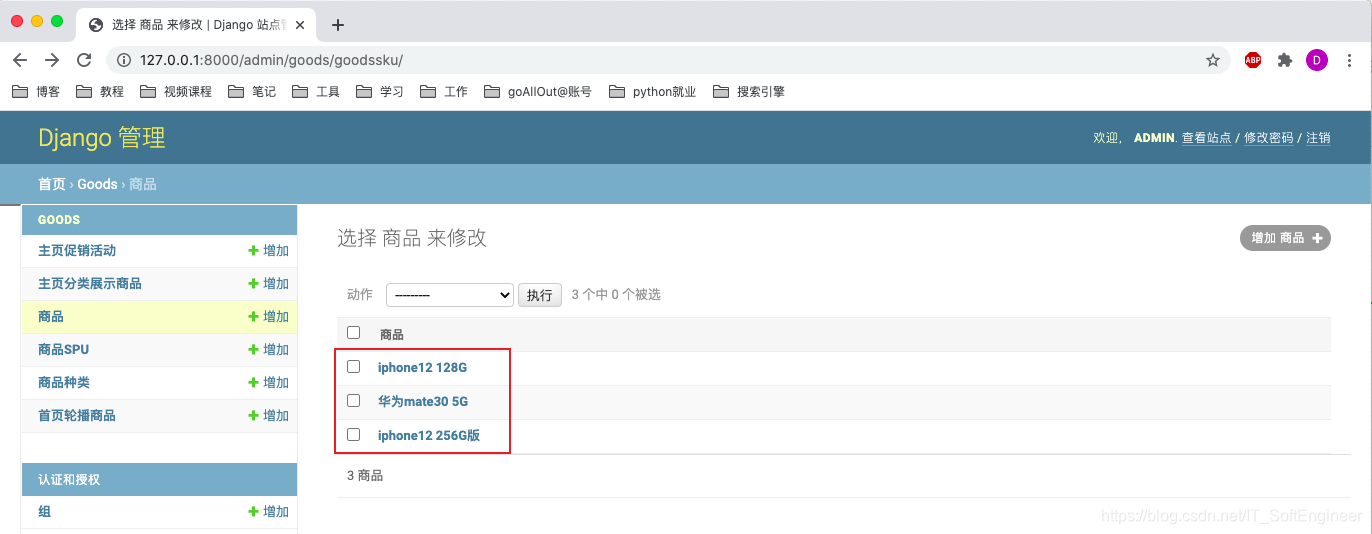
Task: Click the Django 管理 site title
Action: point(102,138)
